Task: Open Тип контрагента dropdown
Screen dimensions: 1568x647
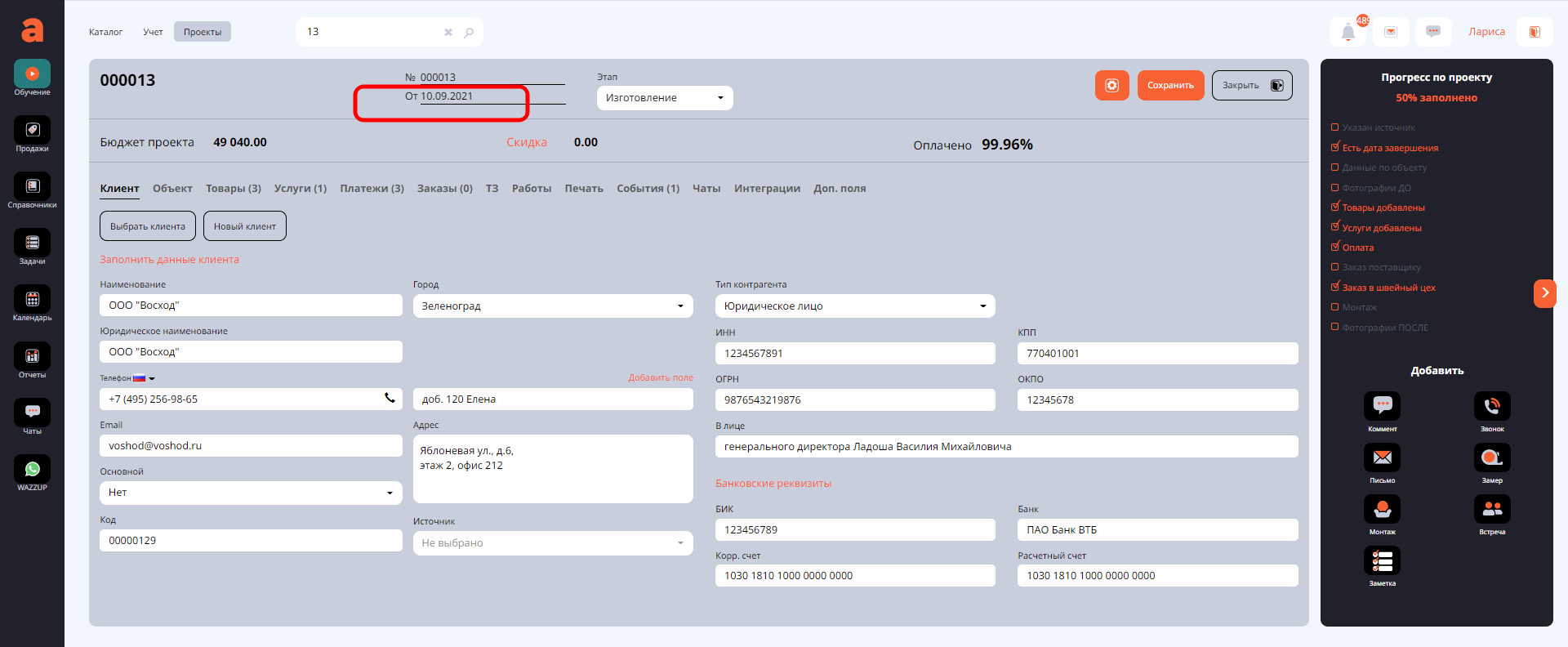Action: tap(854, 306)
